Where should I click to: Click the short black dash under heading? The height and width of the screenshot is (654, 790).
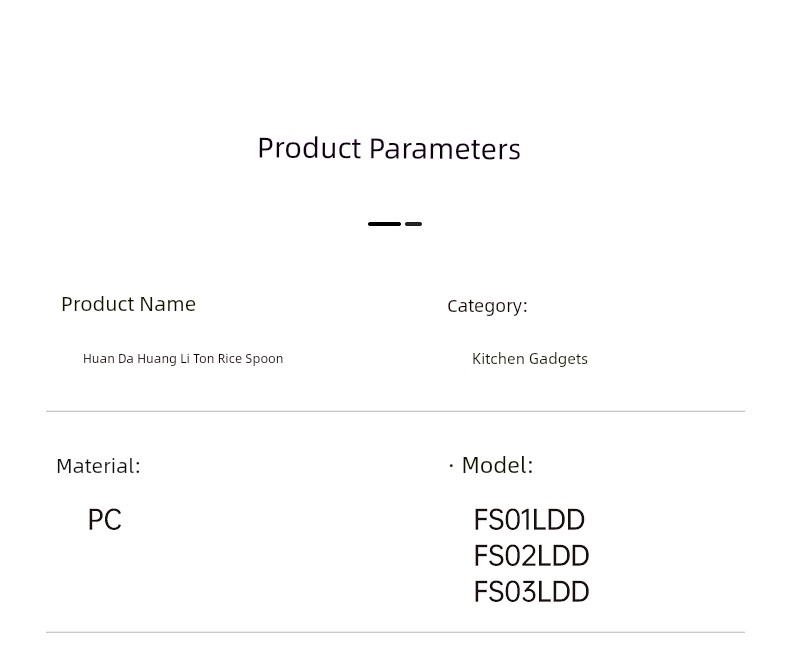(x=413, y=224)
